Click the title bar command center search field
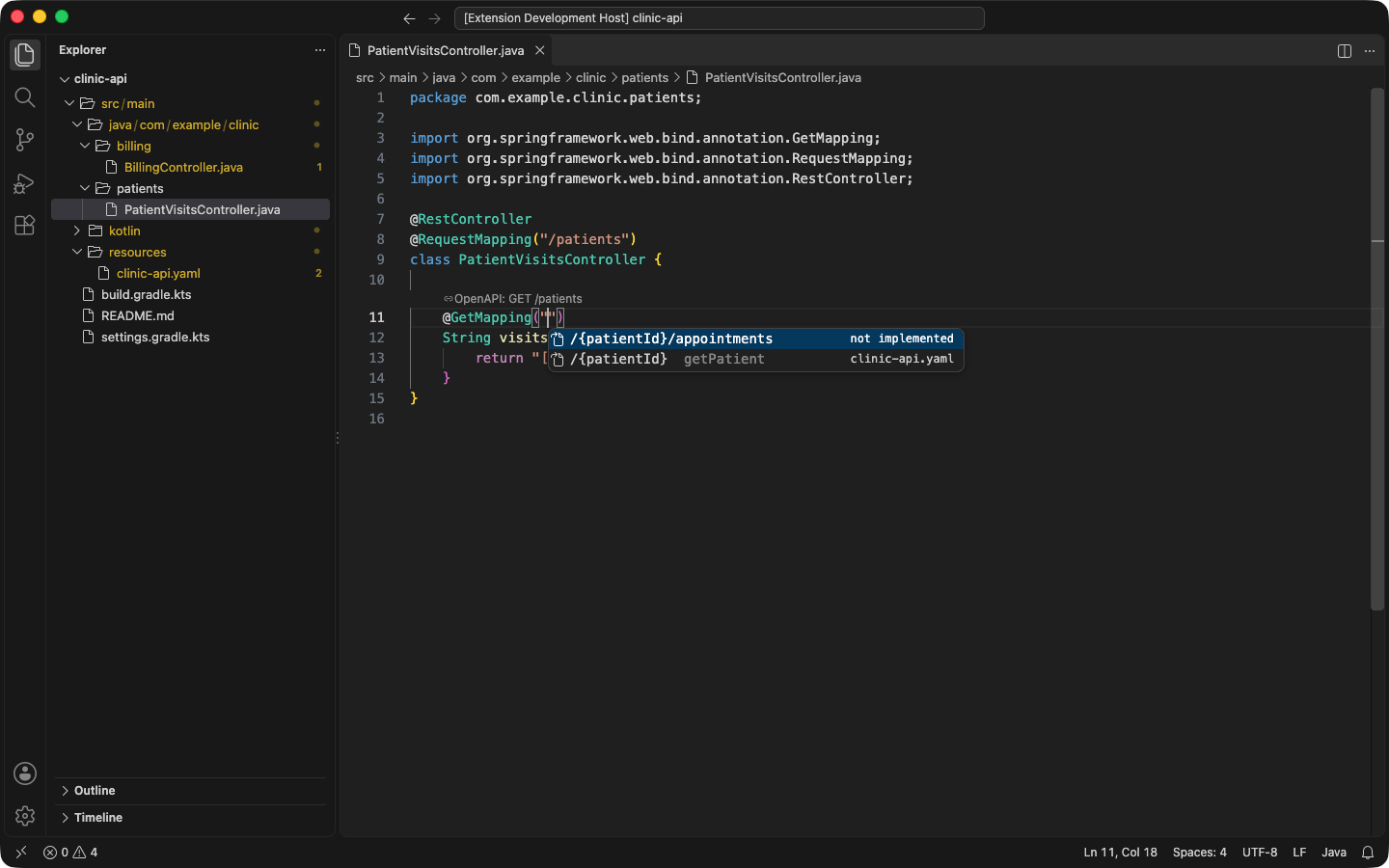The height and width of the screenshot is (868, 1389). 720,18
